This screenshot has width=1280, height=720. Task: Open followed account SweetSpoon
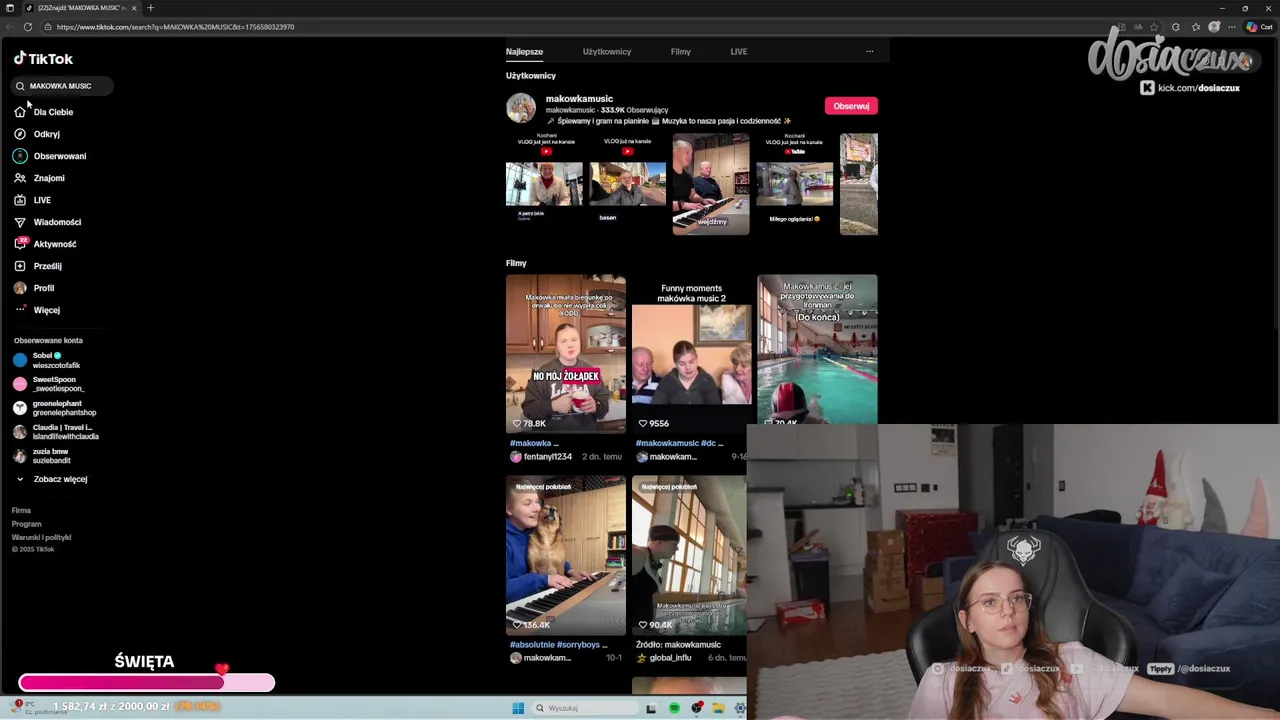tap(50, 384)
